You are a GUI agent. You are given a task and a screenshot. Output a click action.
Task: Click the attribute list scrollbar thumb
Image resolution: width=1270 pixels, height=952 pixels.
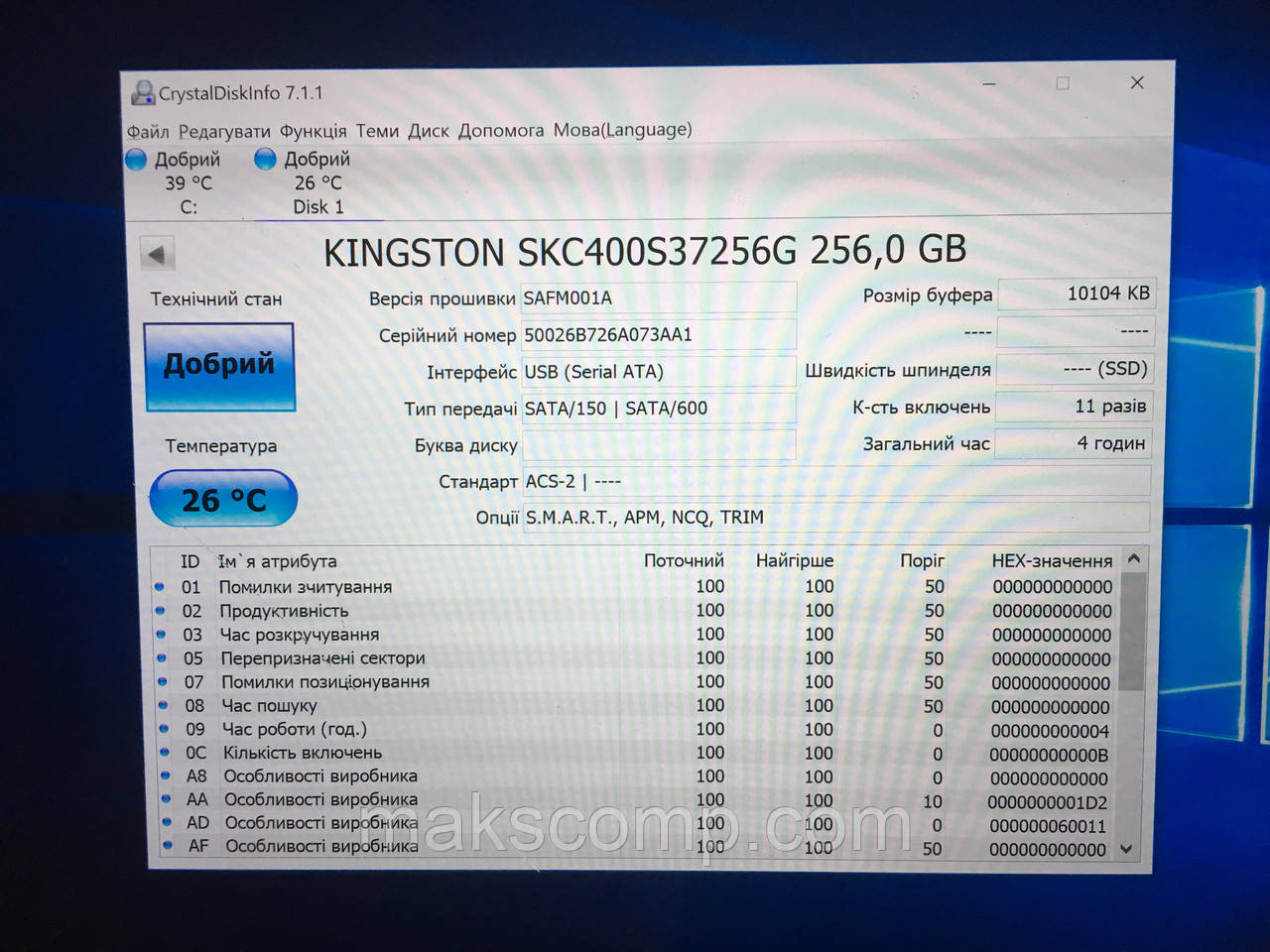point(1132,631)
